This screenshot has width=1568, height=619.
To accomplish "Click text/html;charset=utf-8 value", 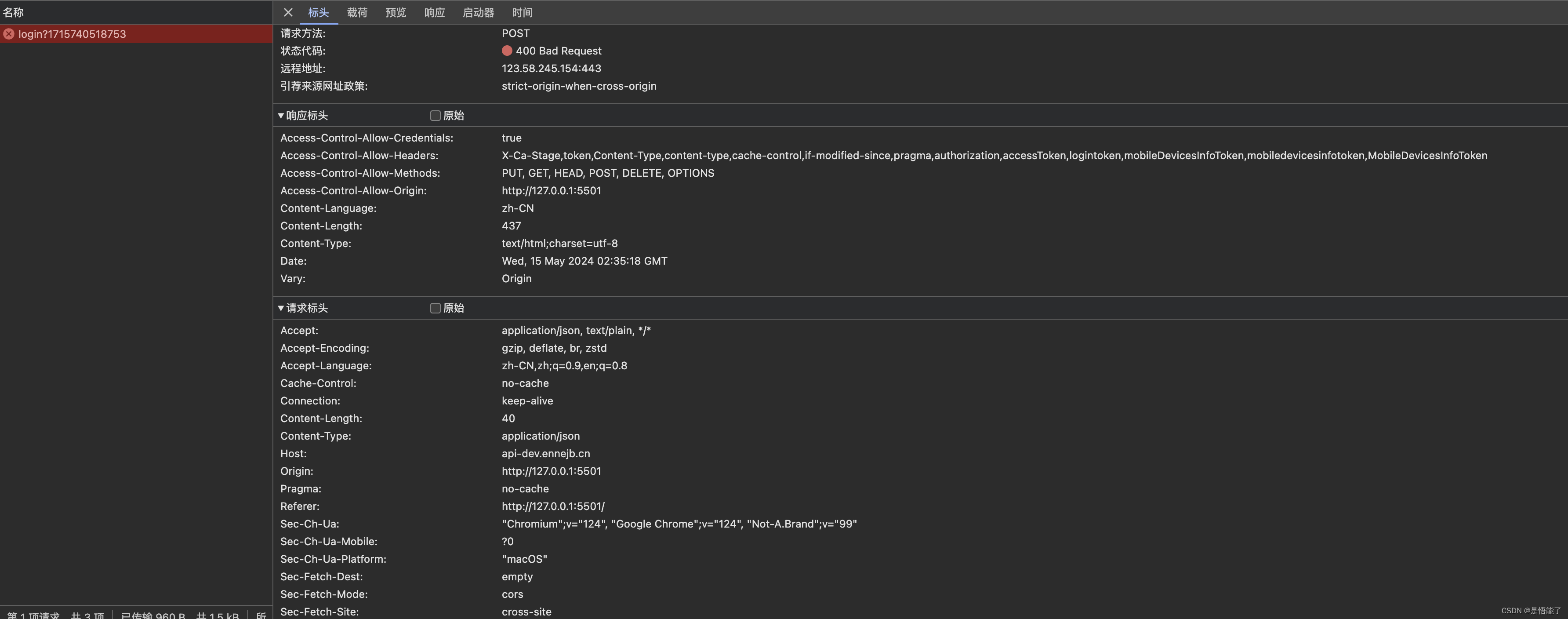I will pyautogui.click(x=559, y=244).
